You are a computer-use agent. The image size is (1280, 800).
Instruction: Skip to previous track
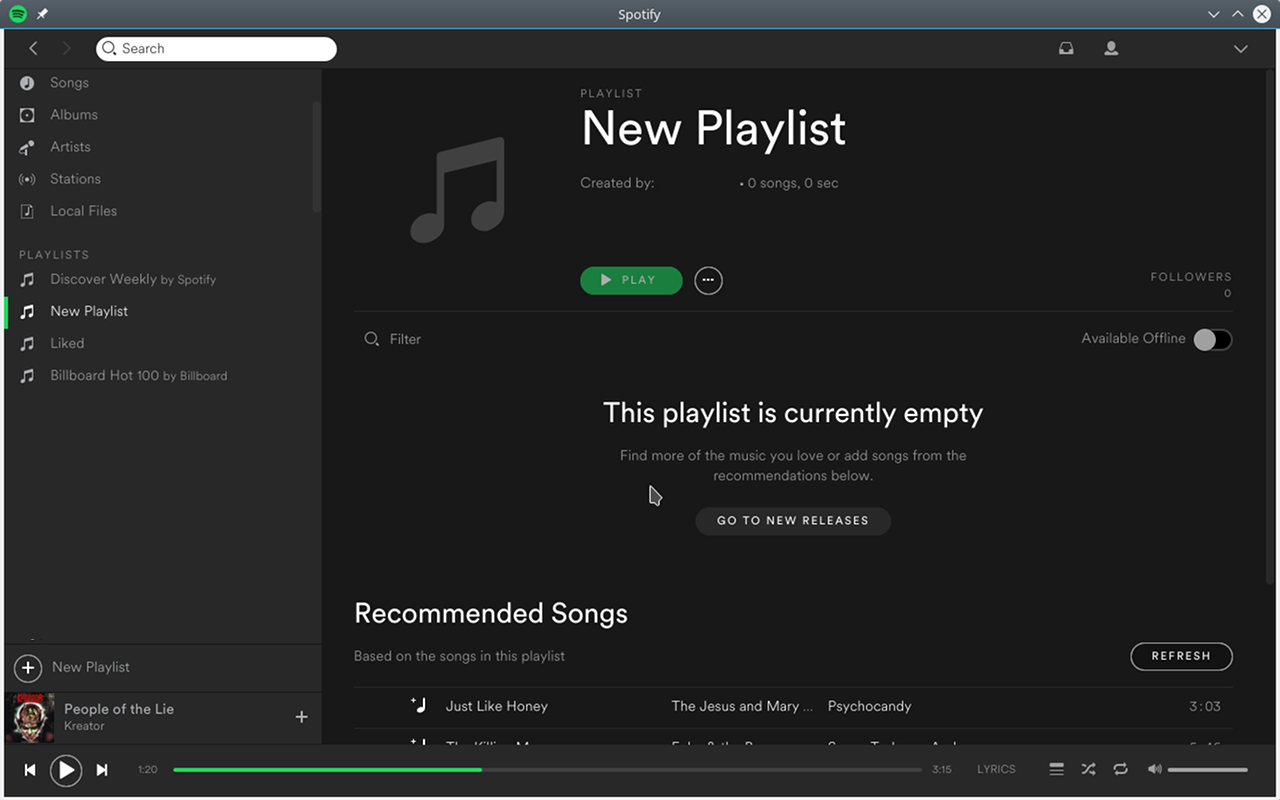tap(30, 770)
